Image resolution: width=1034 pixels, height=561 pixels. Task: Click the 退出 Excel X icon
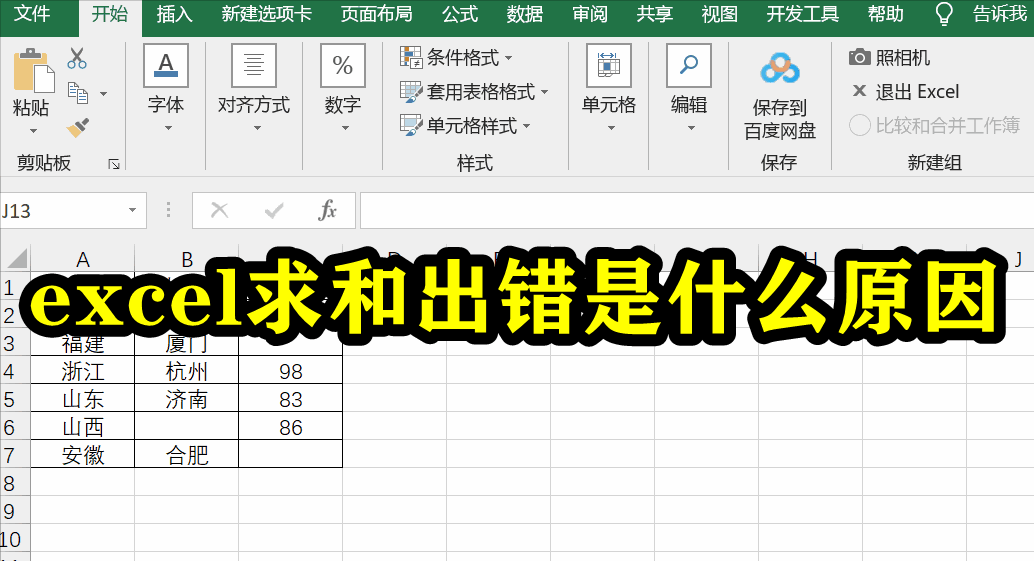[859, 91]
